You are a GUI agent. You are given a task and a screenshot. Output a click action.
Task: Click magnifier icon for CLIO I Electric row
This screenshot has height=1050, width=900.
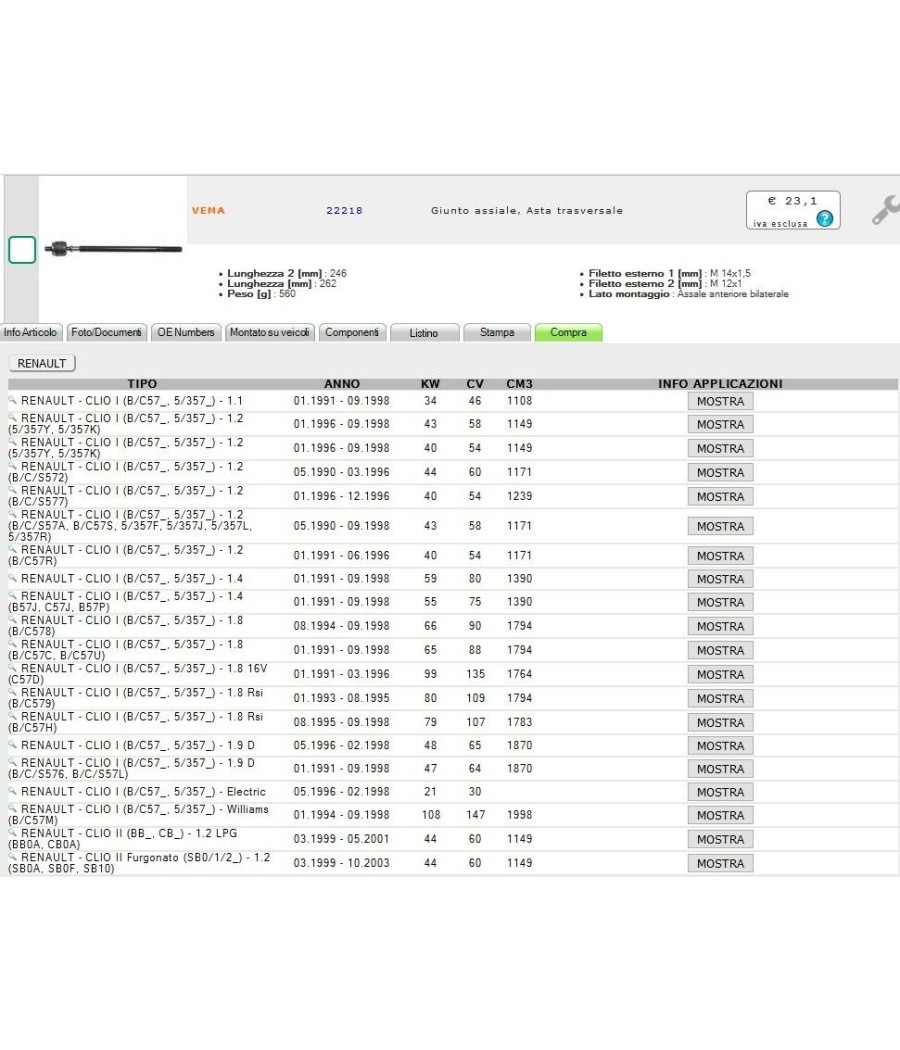click(13, 791)
